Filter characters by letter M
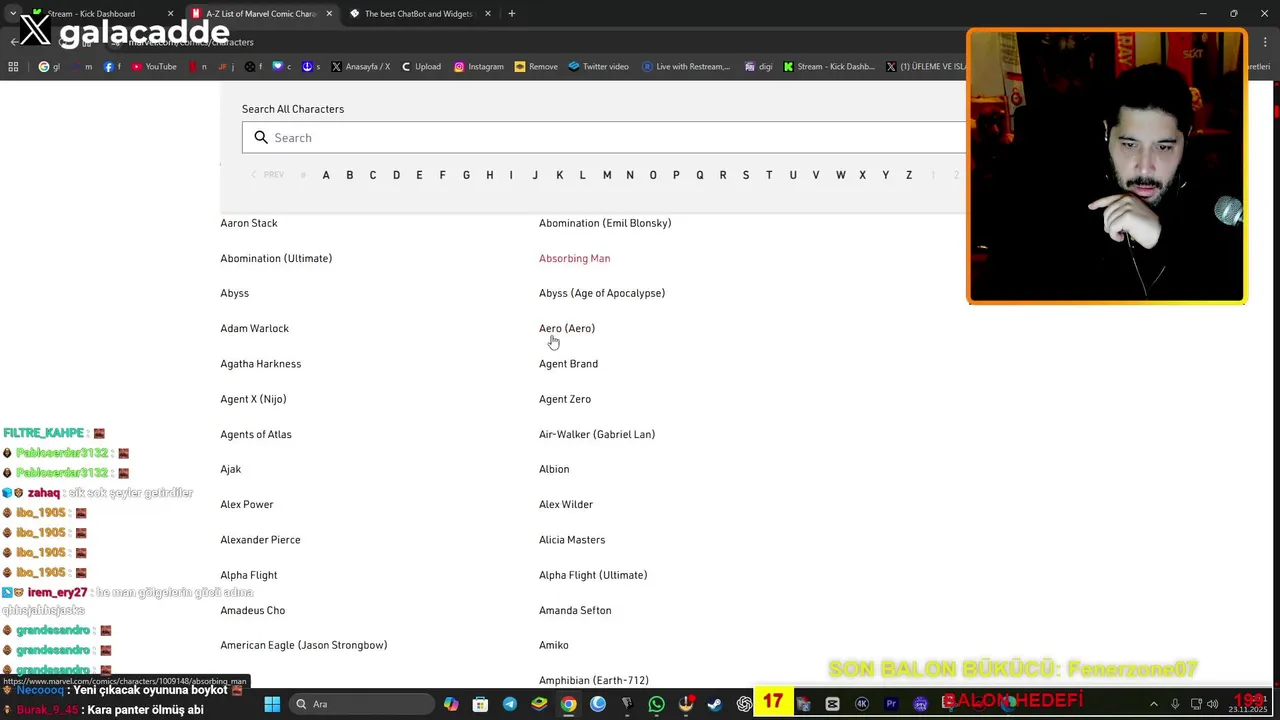This screenshot has height=720, width=1280. click(x=607, y=175)
